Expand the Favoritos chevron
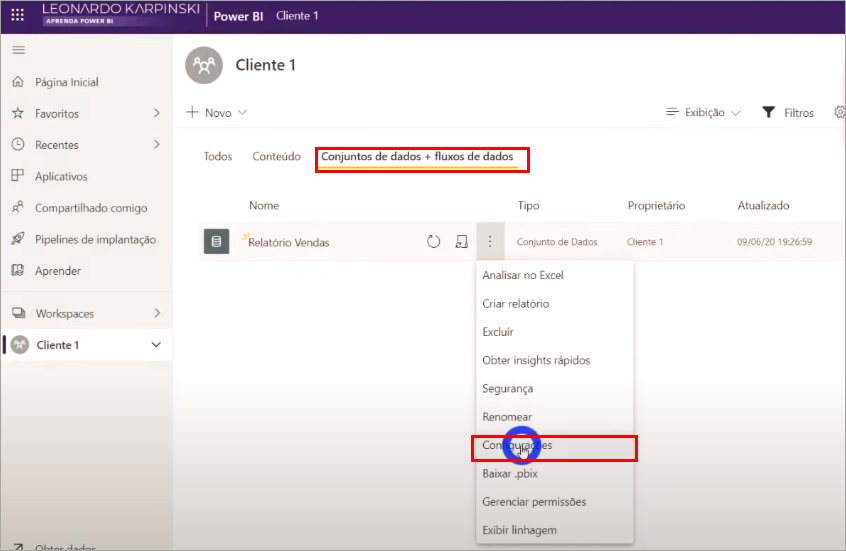This screenshot has width=846, height=551. click(x=156, y=113)
